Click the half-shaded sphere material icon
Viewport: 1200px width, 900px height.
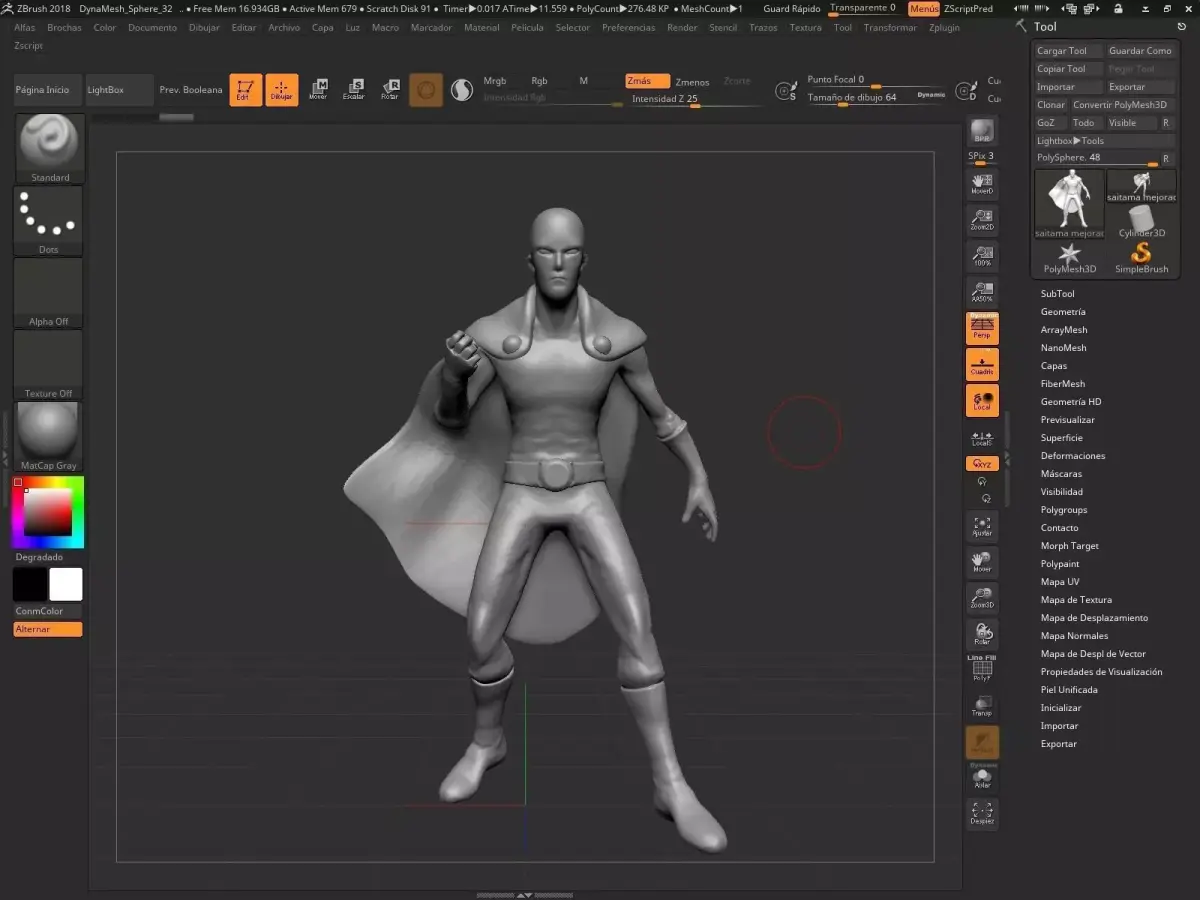click(x=461, y=90)
